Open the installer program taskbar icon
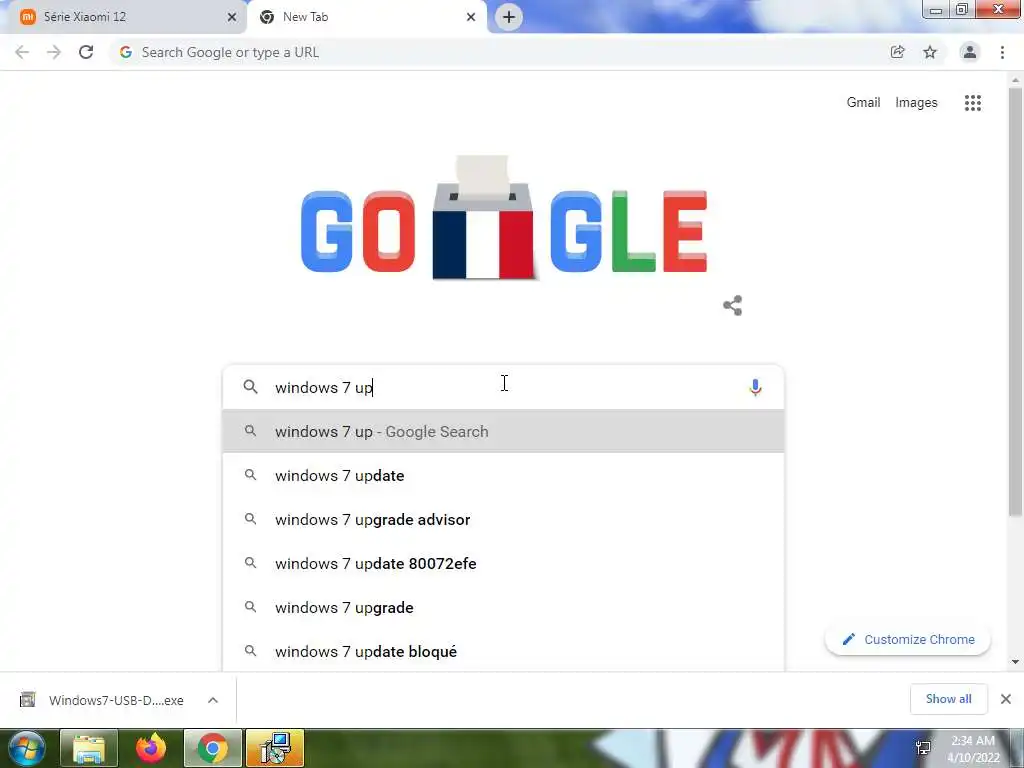The width and height of the screenshot is (1024, 768). coord(275,748)
